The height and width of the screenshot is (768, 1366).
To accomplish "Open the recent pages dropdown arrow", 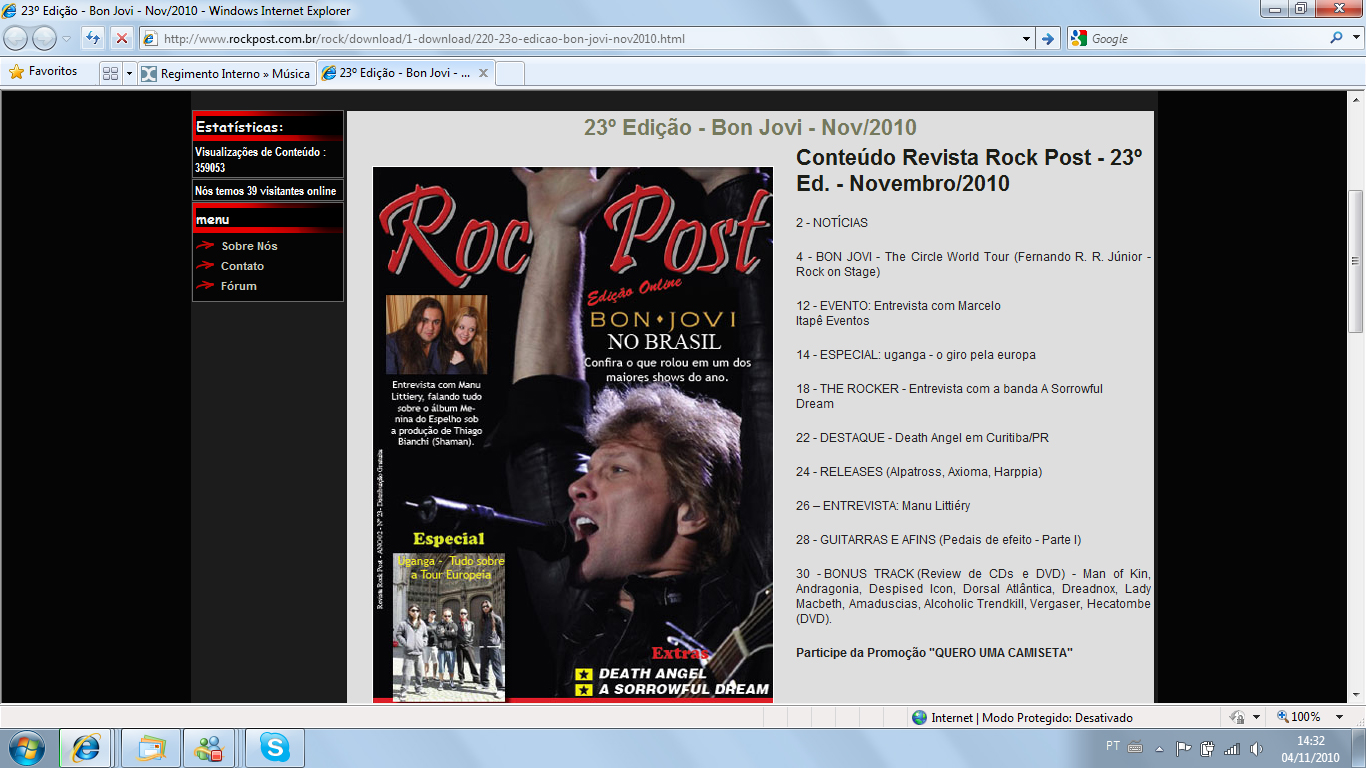I will coord(67,39).
